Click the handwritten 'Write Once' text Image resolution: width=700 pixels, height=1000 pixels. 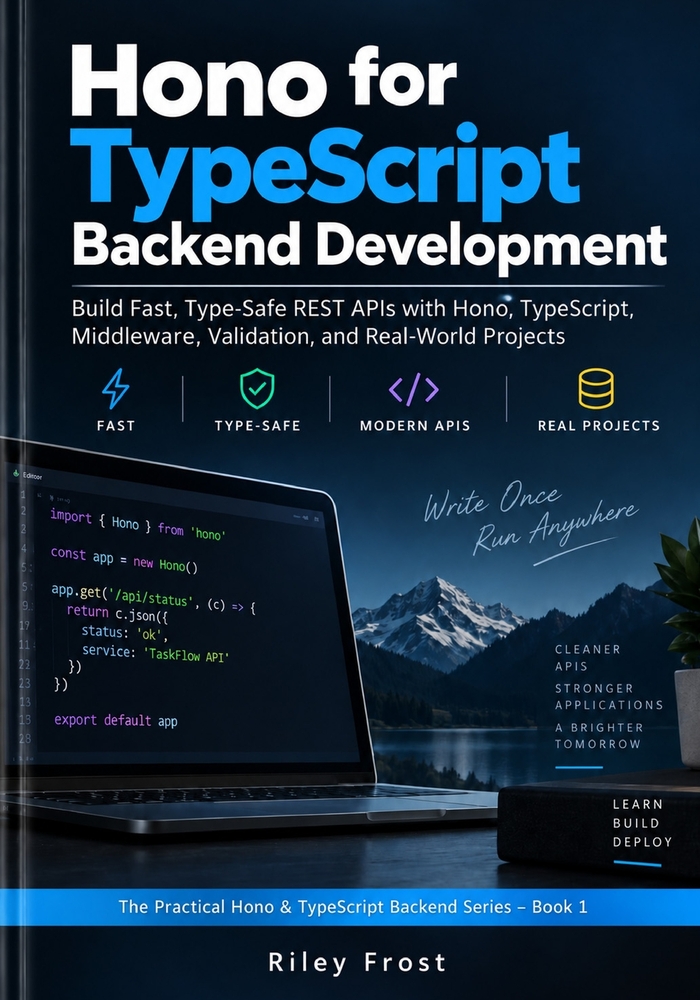(x=493, y=501)
